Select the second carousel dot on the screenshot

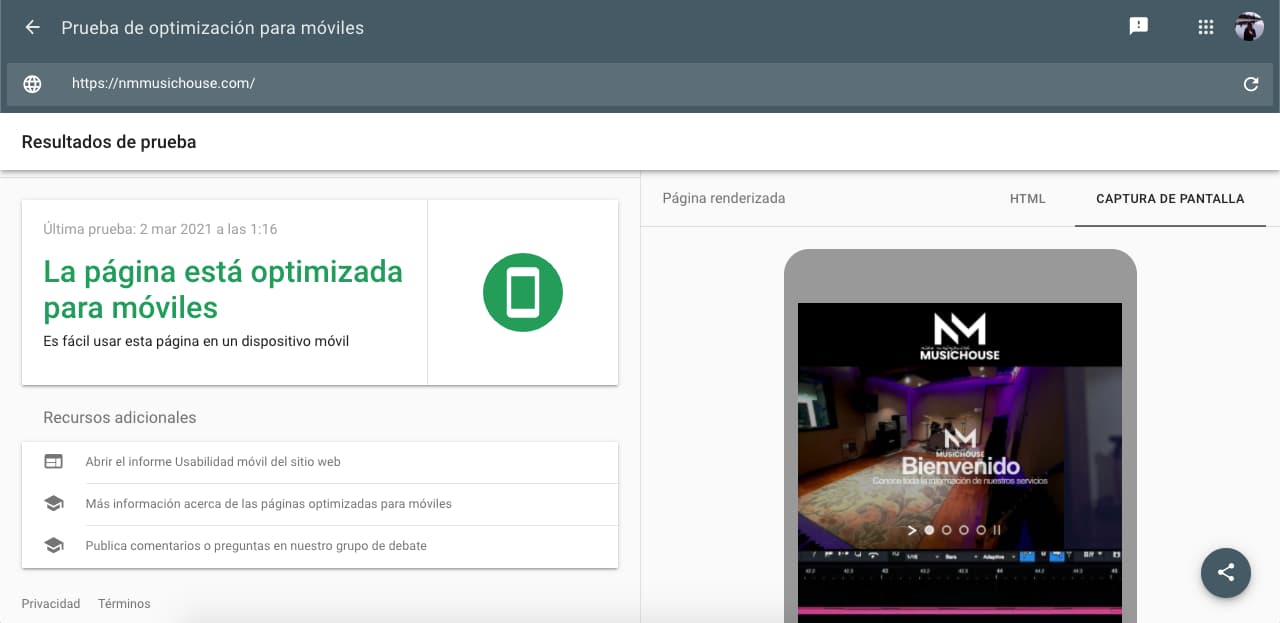pyautogui.click(x=947, y=530)
